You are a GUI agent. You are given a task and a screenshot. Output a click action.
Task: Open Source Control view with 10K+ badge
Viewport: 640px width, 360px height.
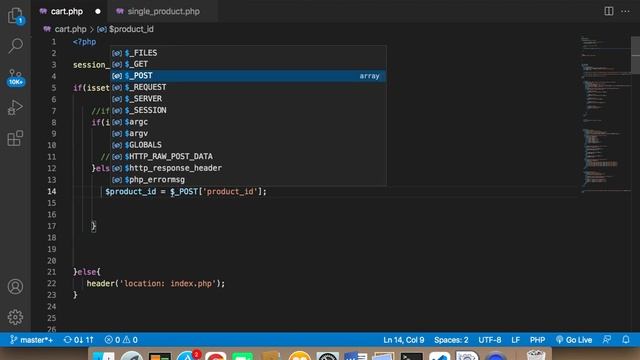[x=16, y=77]
